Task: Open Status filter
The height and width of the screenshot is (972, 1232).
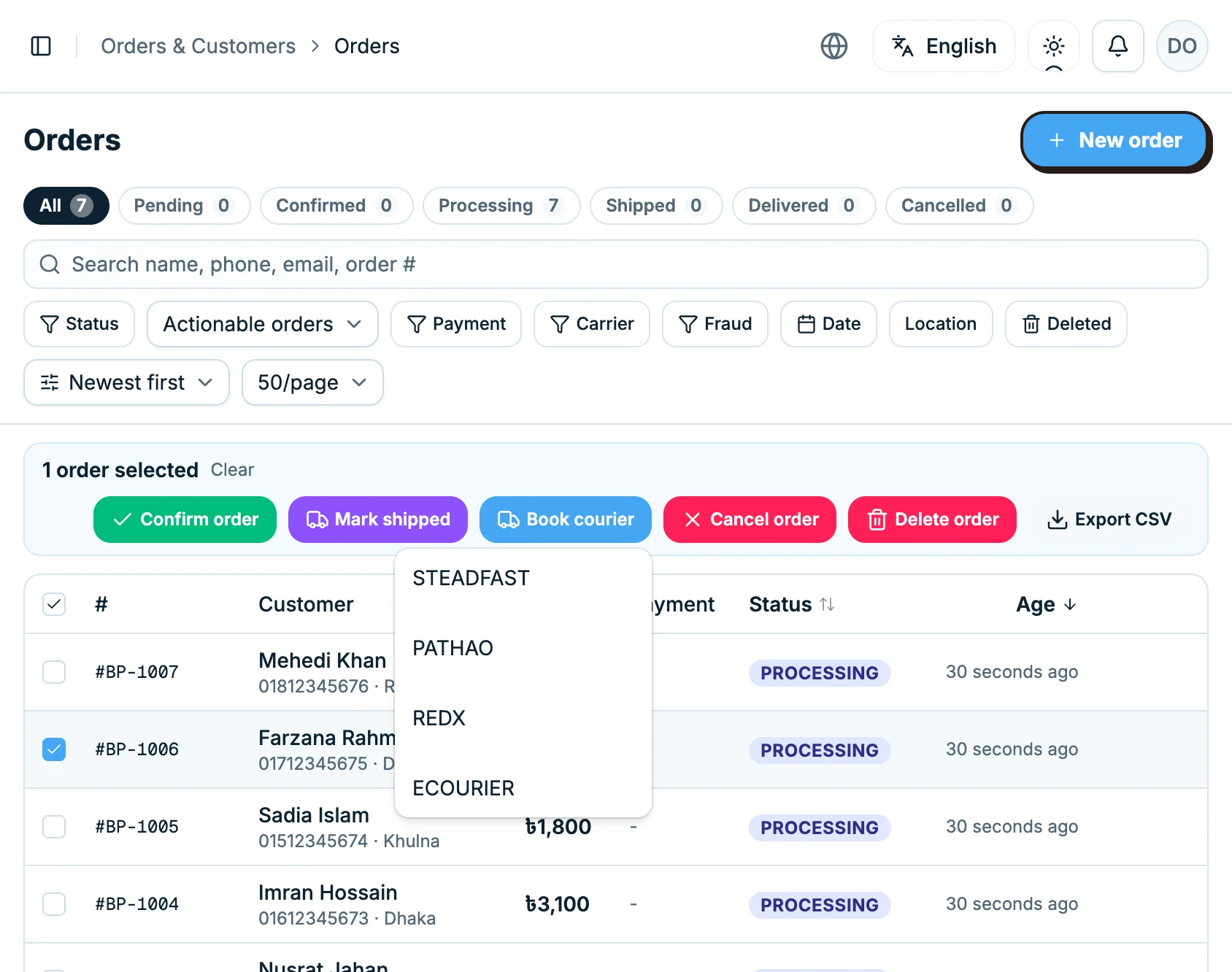Action: 79,324
